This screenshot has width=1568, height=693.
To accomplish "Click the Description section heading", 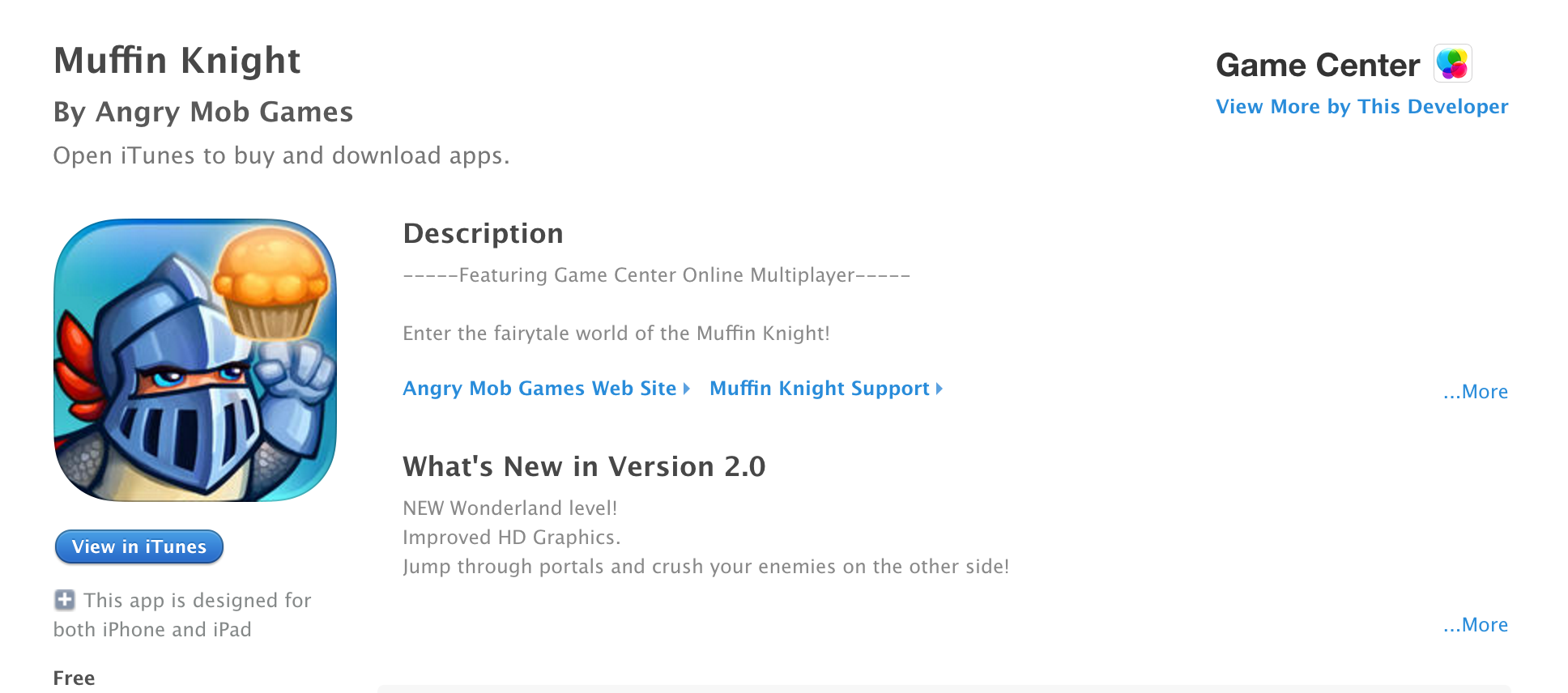I will (x=484, y=234).
